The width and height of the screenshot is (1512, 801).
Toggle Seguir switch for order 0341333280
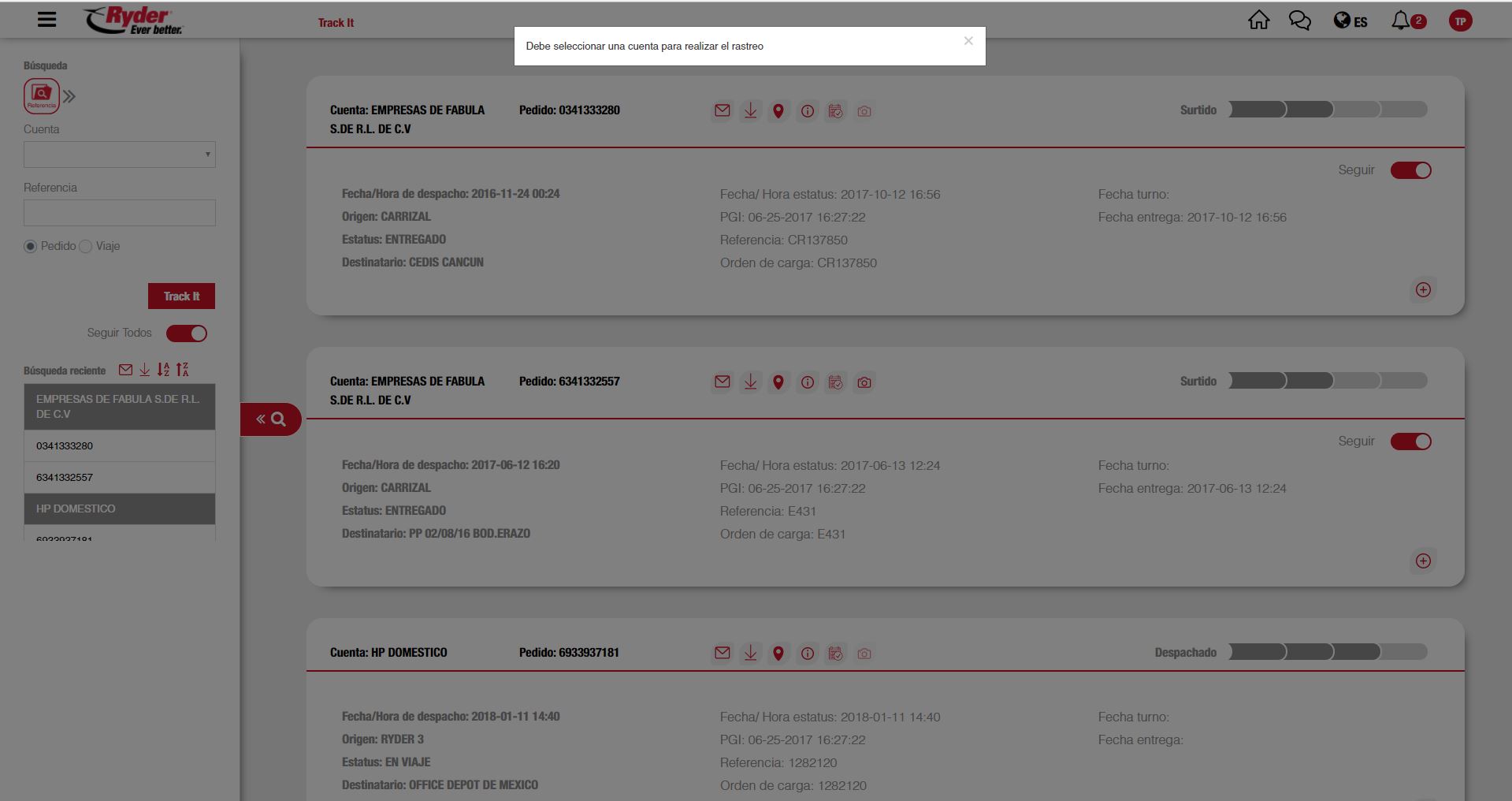(x=1410, y=170)
